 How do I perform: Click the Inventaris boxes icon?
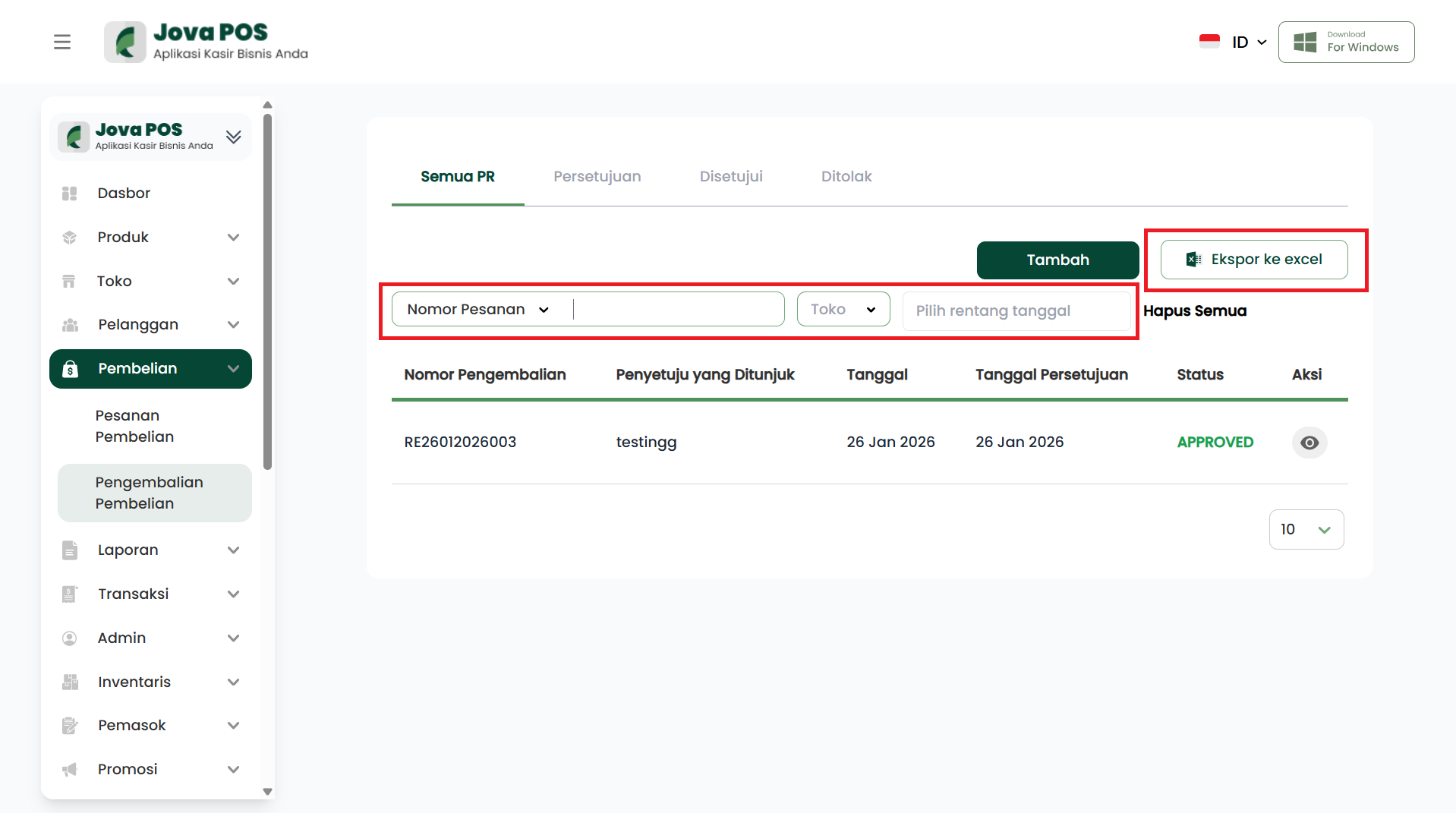(70, 682)
